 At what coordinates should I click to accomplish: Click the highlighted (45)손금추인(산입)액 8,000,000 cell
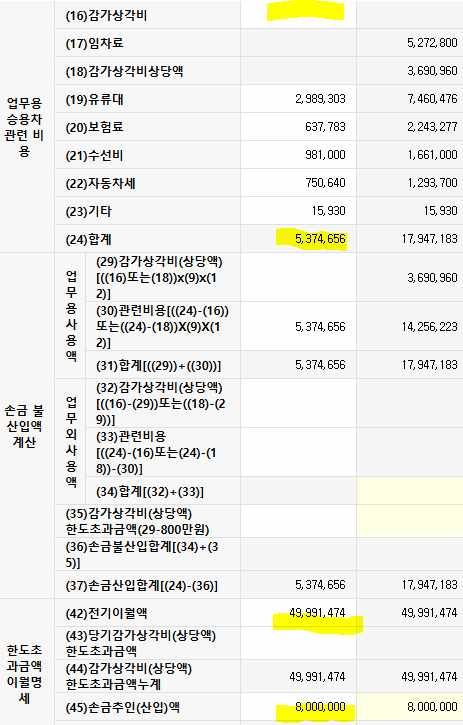320,707
